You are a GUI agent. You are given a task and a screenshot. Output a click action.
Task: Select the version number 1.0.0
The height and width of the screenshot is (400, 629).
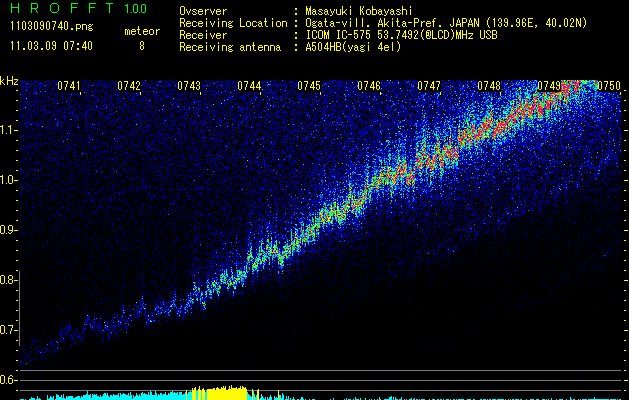[x=136, y=8]
